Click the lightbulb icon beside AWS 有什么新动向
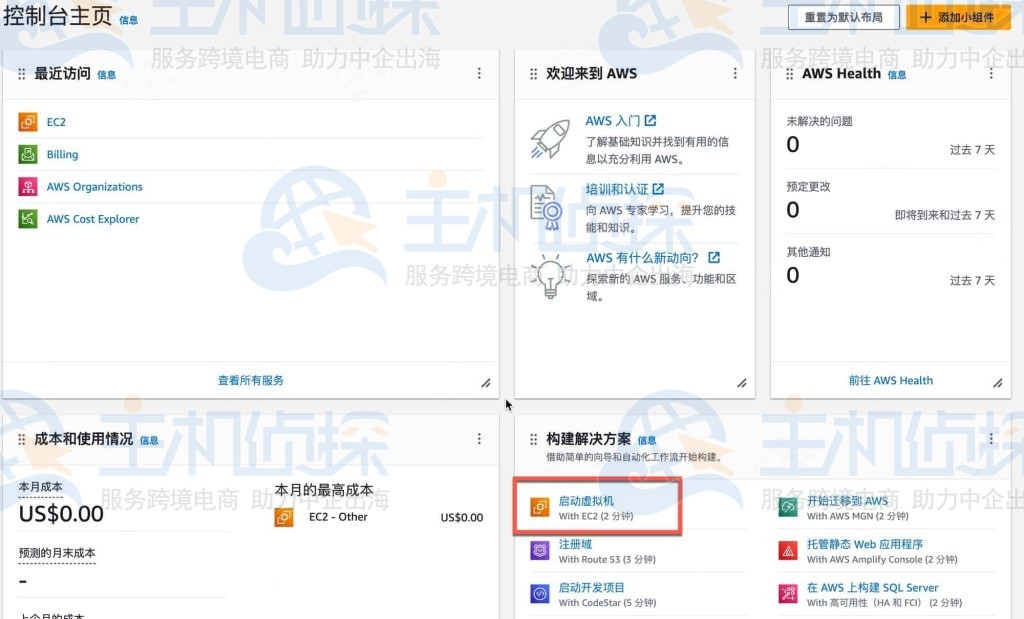The width and height of the screenshot is (1024, 619). pyautogui.click(x=549, y=276)
